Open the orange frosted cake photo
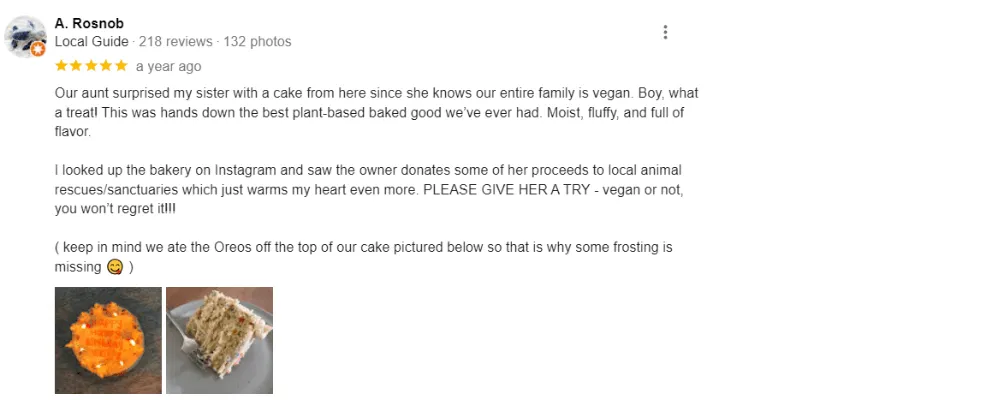 click(x=108, y=340)
